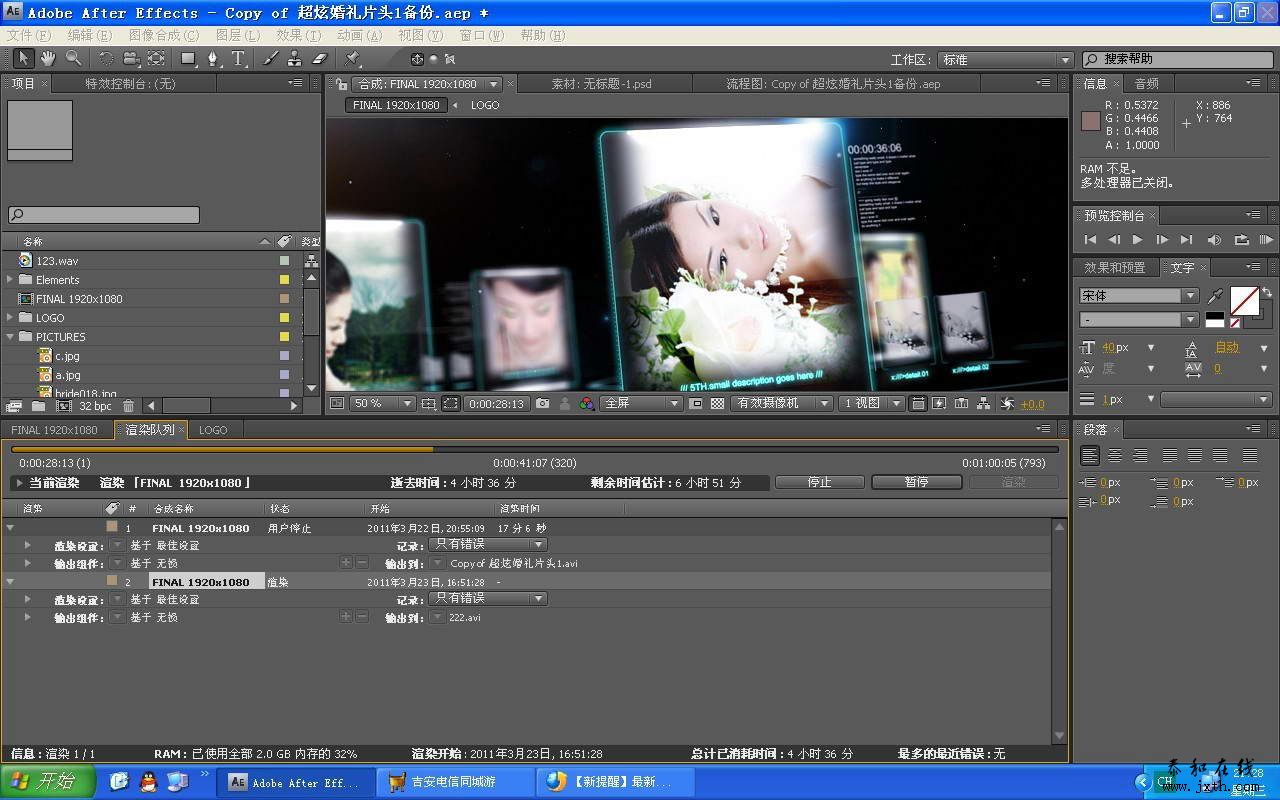Collapse the PICTURES folder in Project
This screenshot has width=1280, height=800.
coord(10,337)
